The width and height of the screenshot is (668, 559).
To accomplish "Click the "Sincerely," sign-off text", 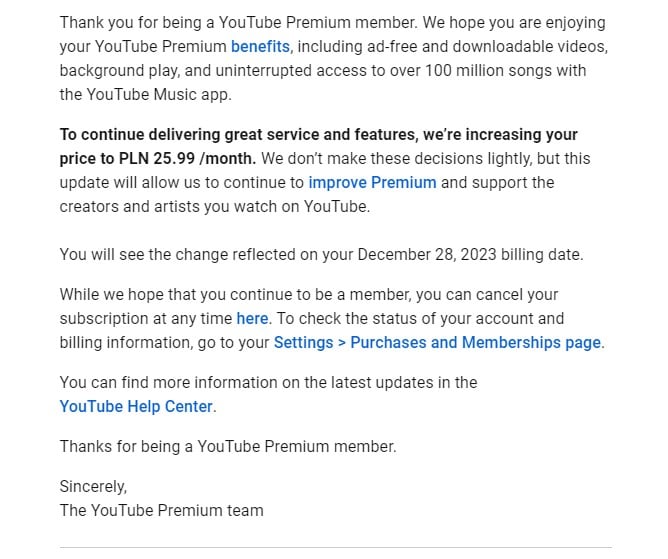I will (x=93, y=486).
